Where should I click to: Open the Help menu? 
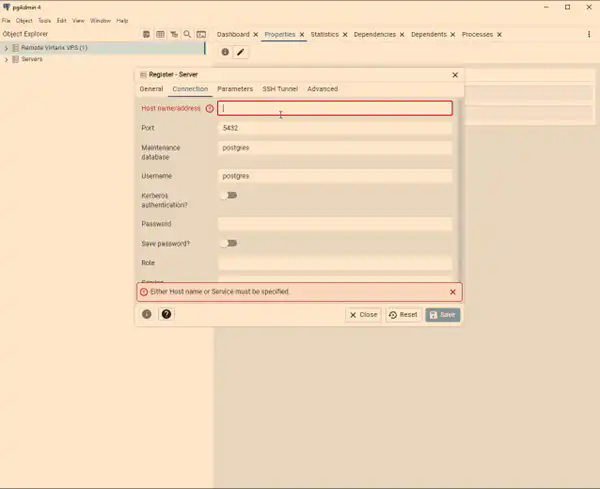pos(122,21)
